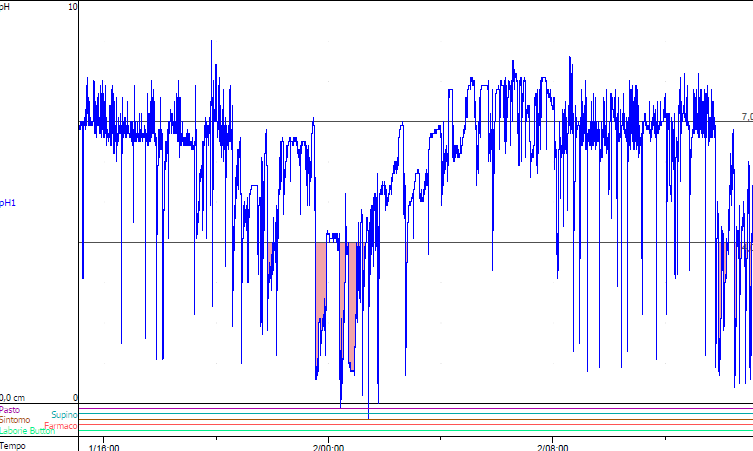Select the Laborie Button event row label

27,431
